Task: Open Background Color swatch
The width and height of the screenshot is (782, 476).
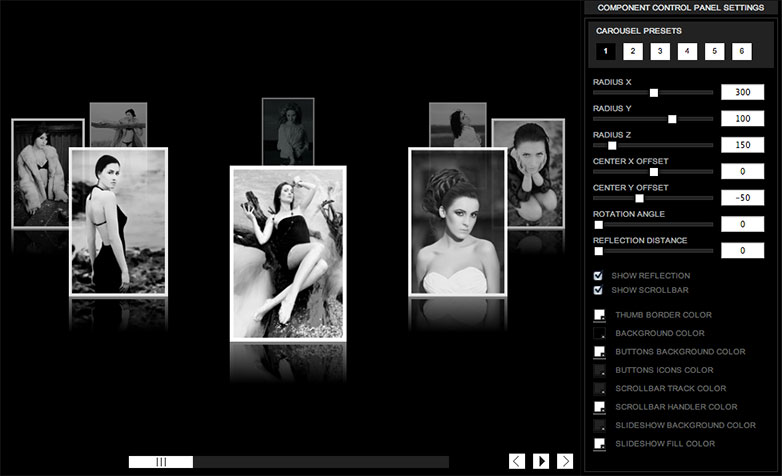Action: click(x=599, y=333)
